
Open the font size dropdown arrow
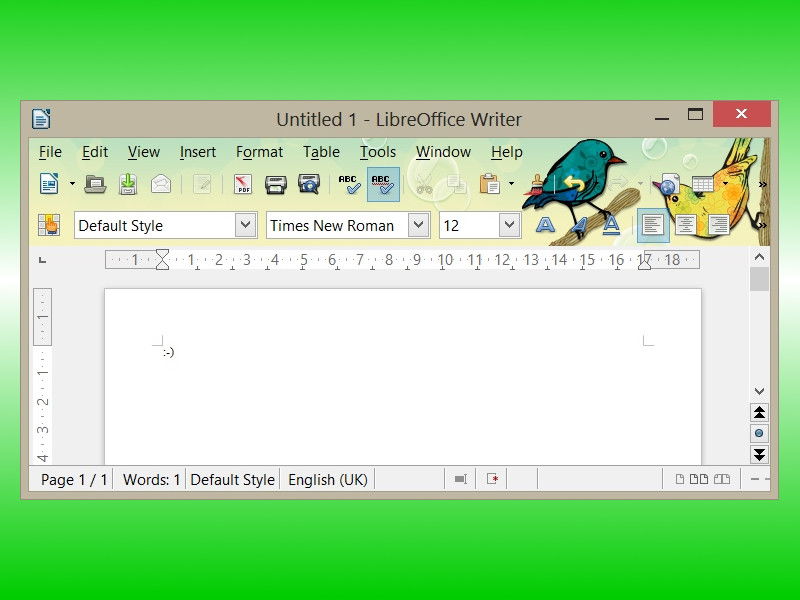coord(509,224)
